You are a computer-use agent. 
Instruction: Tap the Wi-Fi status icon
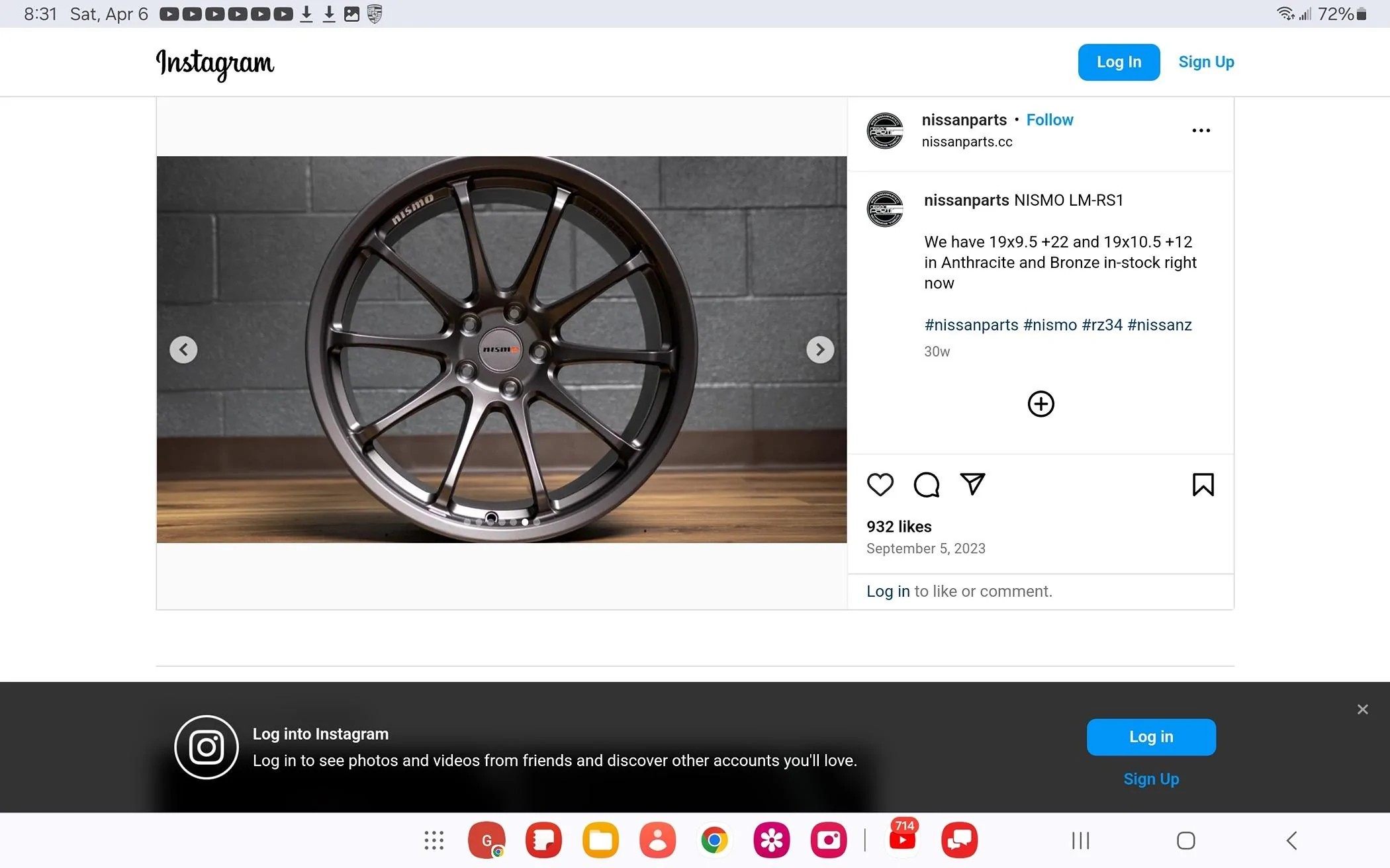[x=1285, y=14]
